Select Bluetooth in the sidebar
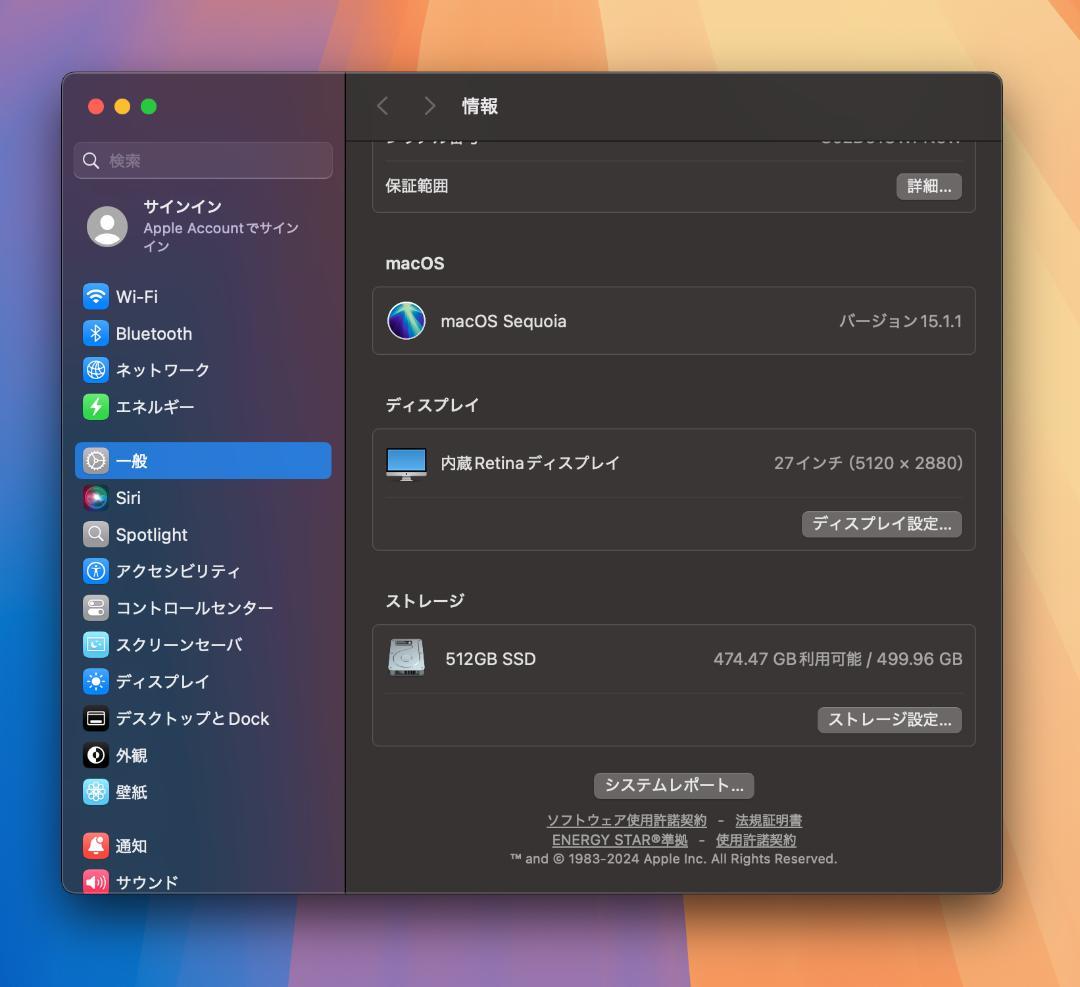Viewport: 1080px width, 987px height. coord(203,333)
